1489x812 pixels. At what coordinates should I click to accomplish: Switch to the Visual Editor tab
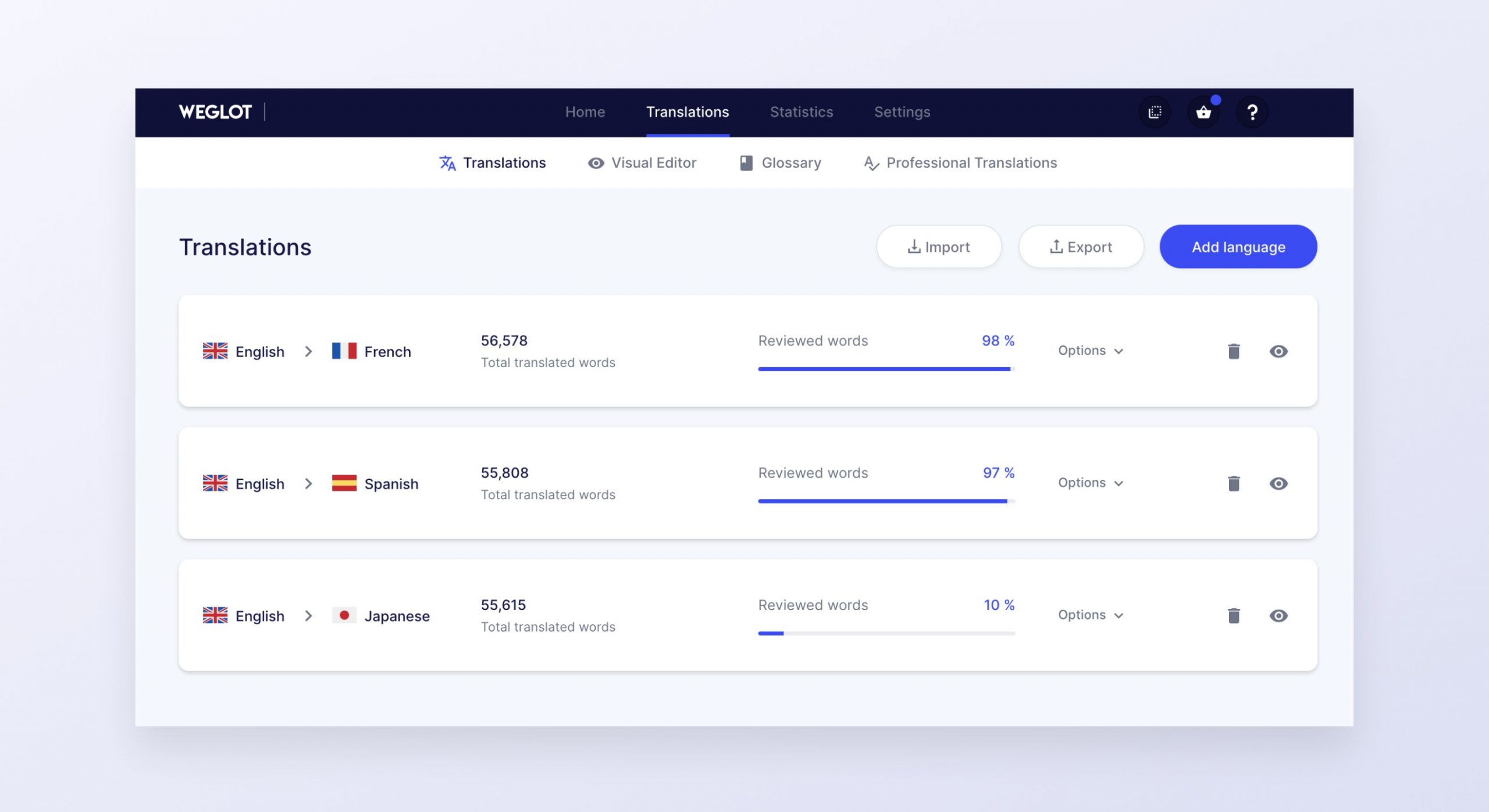(x=642, y=162)
